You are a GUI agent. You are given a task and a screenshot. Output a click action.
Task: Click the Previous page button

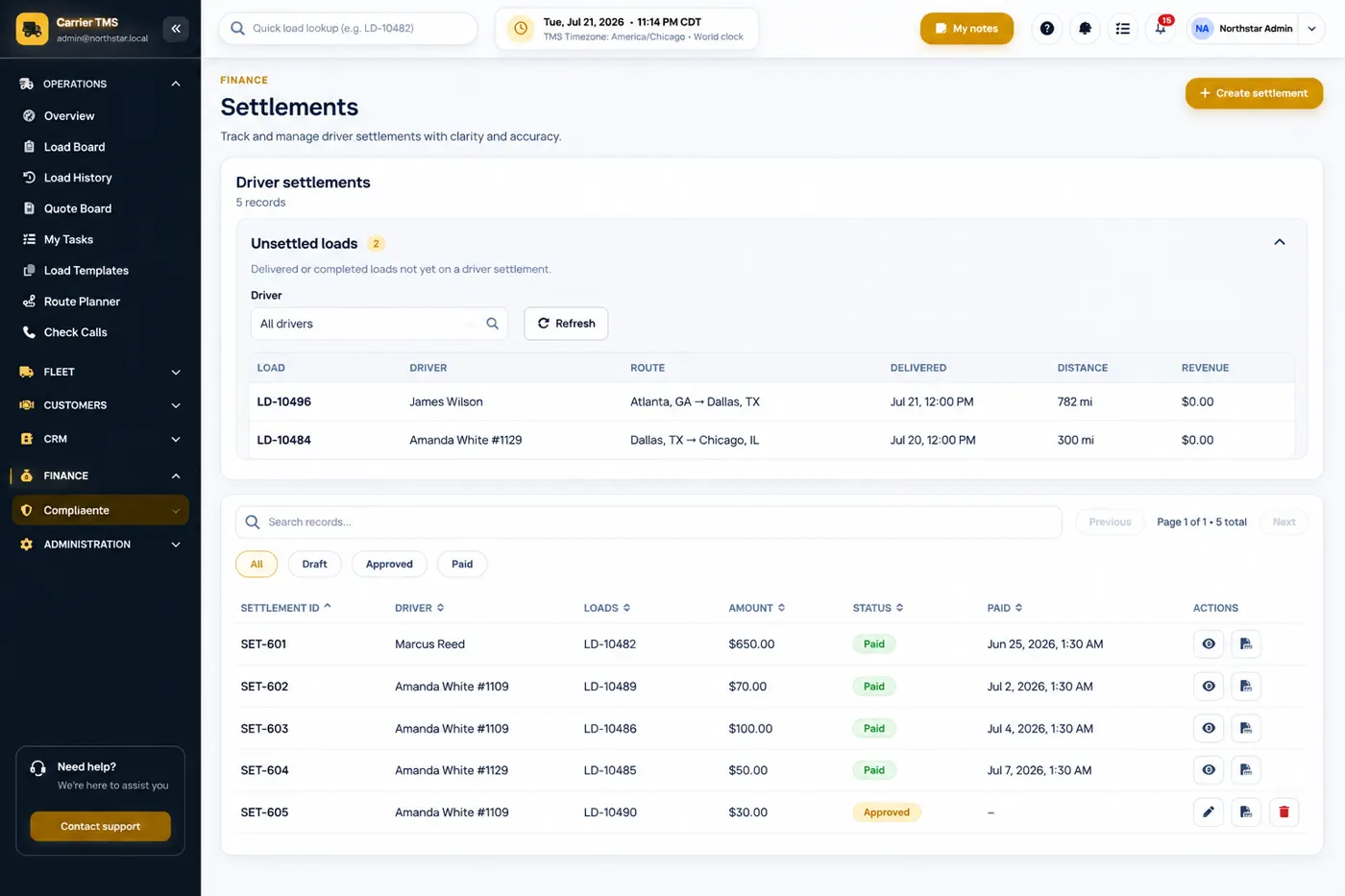pyautogui.click(x=1110, y=521)
